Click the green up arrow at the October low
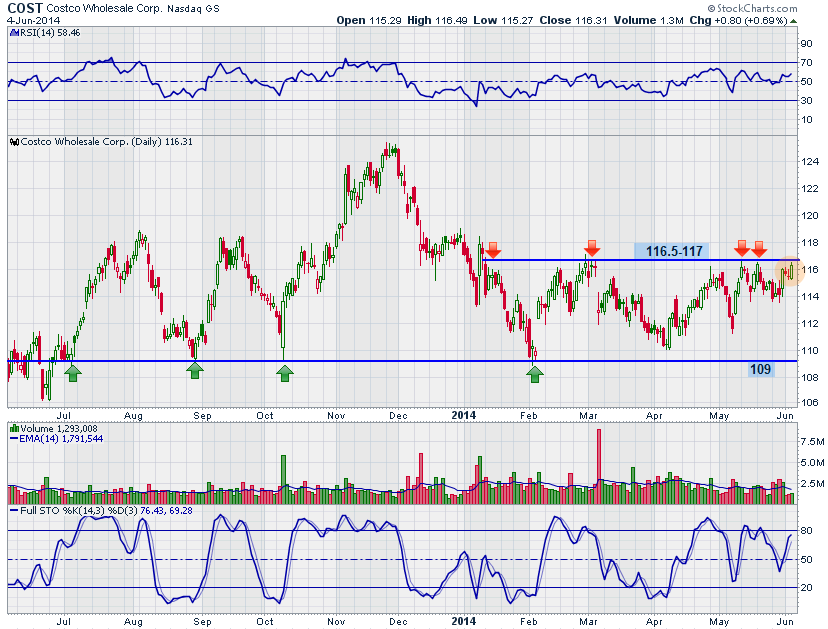Image resolution: width=828 pixels, height=629 pixels. click(x=285, y=373)
